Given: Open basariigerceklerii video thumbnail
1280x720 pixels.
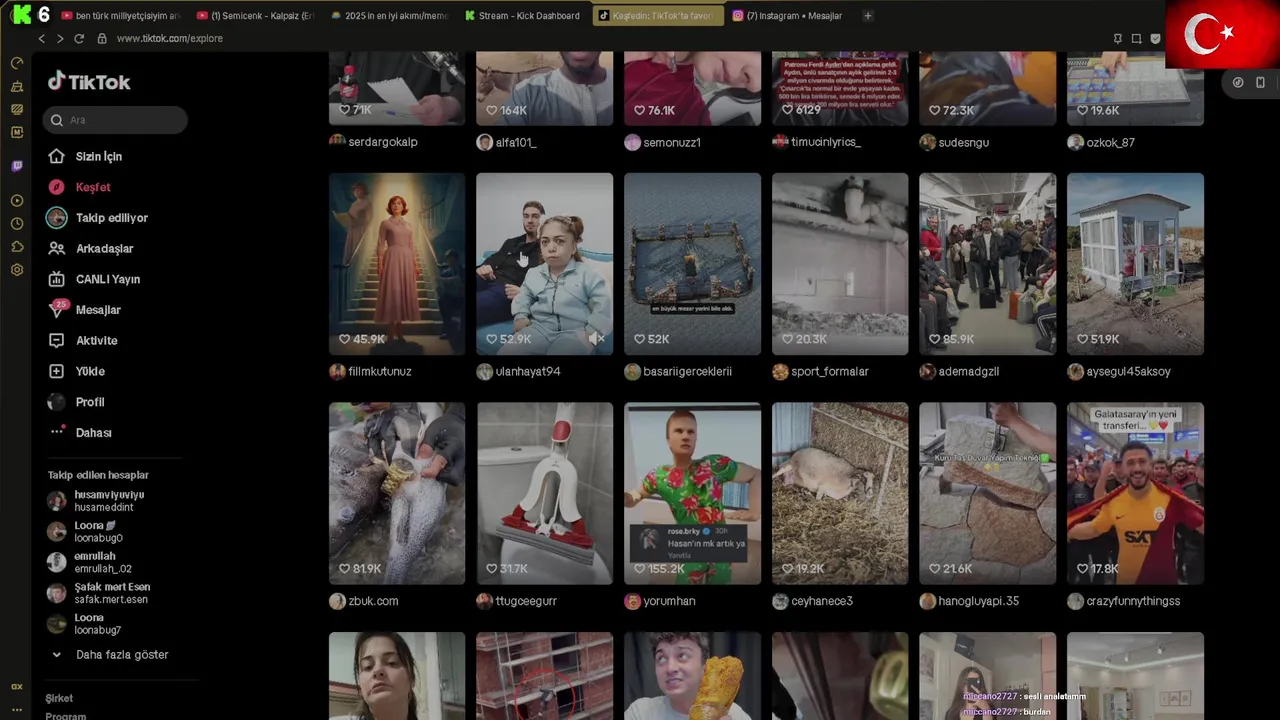Looking at the screenshot, I should 692,264.
